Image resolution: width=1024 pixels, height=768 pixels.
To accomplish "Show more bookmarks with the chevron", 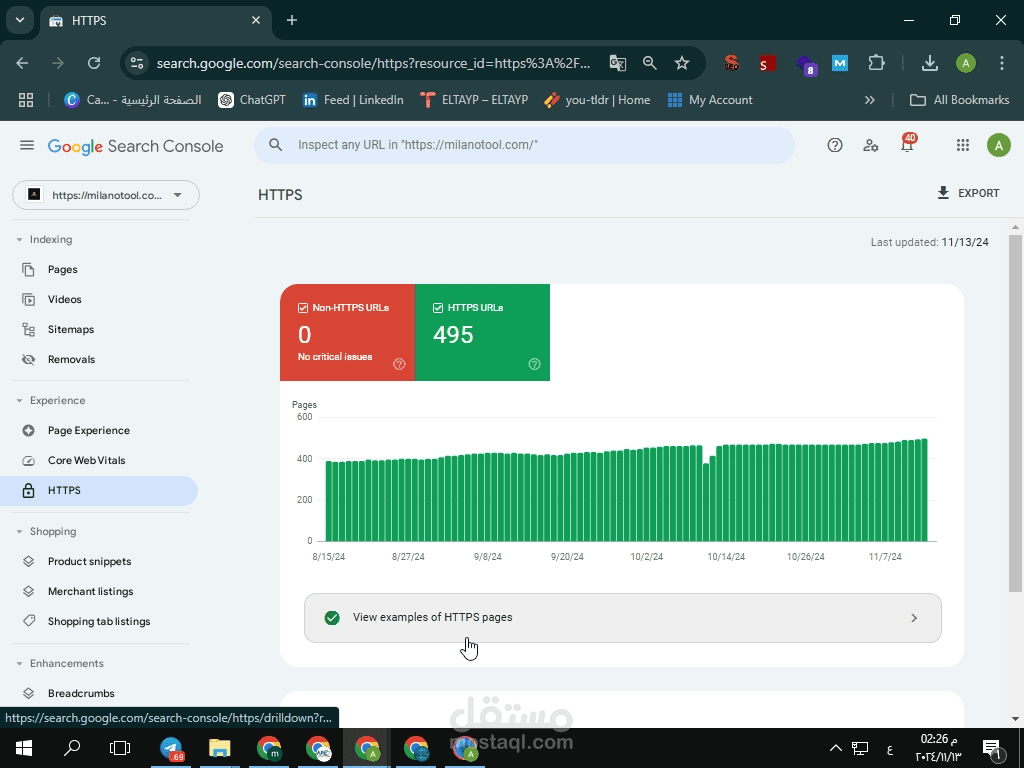I will [x=870, y=100].
